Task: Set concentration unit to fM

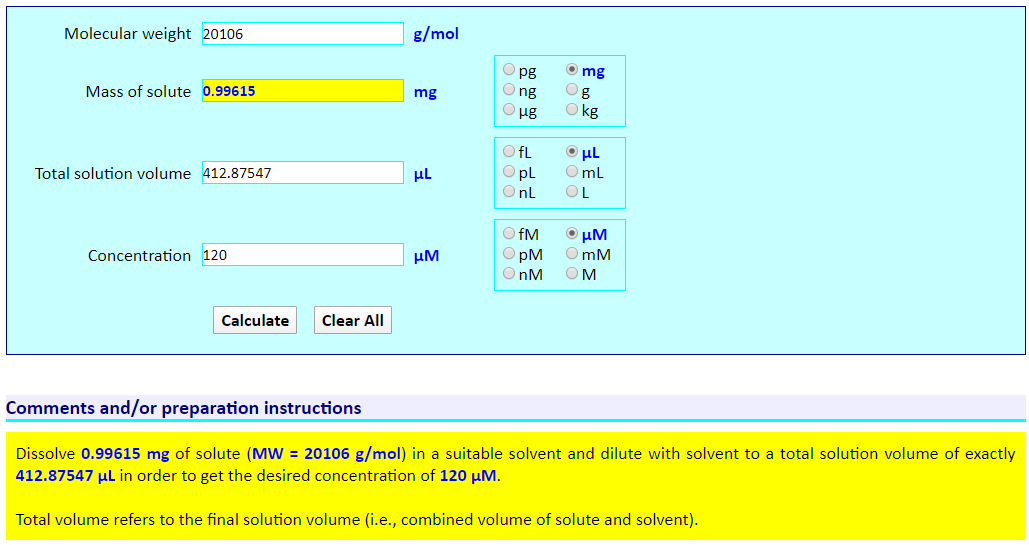Action: click(x=509, y=233)
